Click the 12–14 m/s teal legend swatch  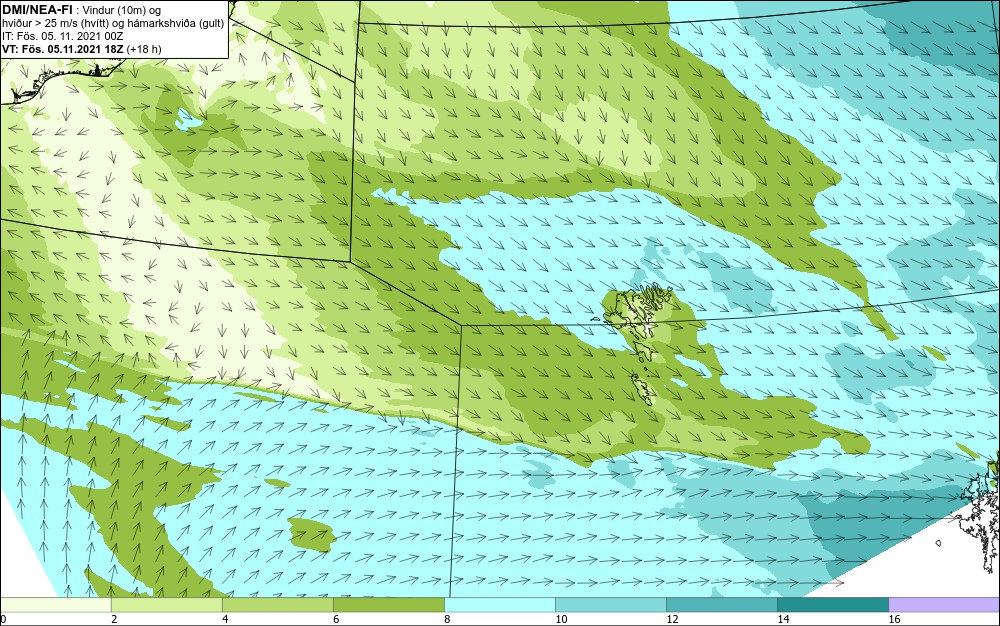[721, 605]
